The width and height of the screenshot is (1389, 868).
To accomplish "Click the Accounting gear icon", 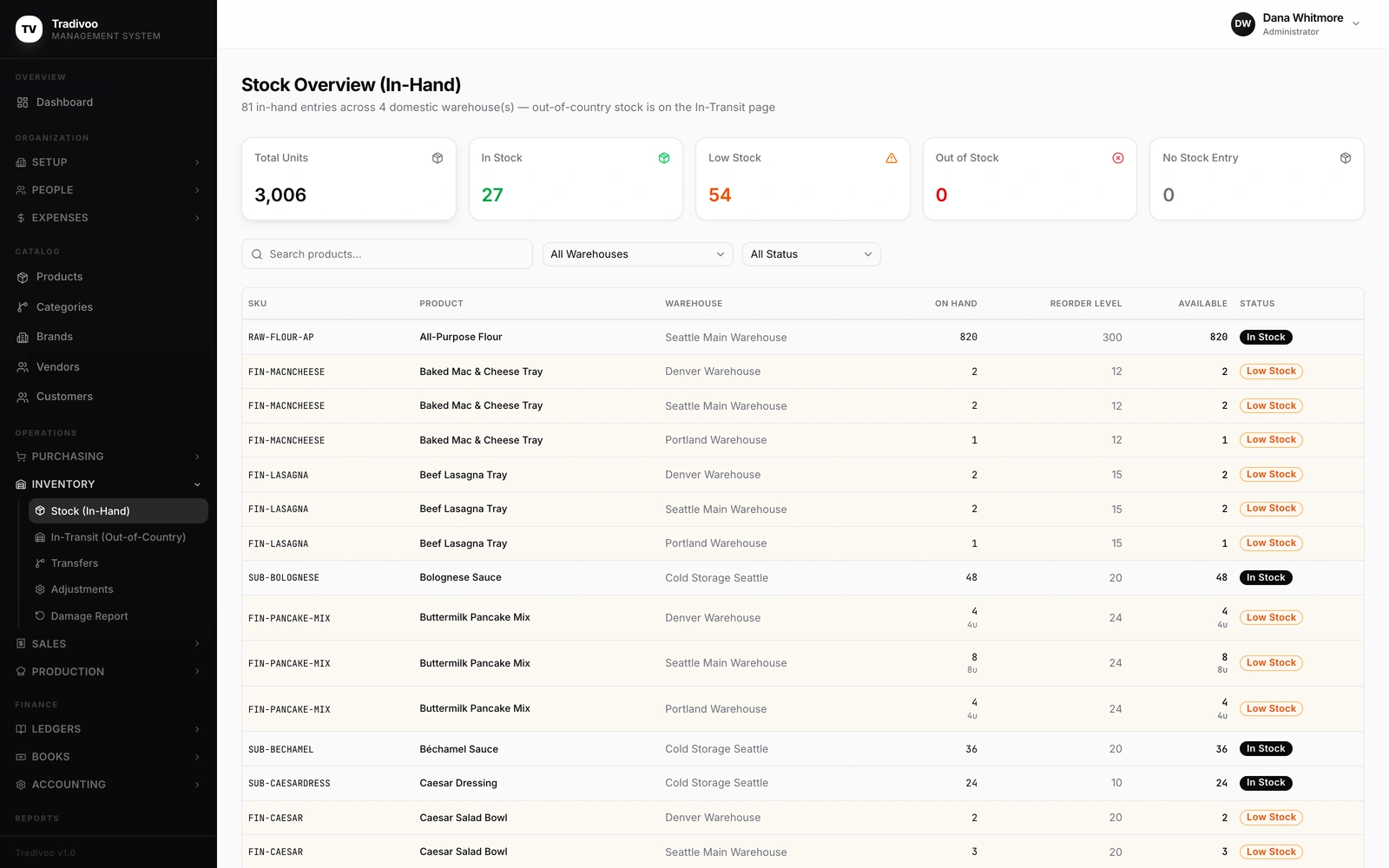I will coord(21,785).
